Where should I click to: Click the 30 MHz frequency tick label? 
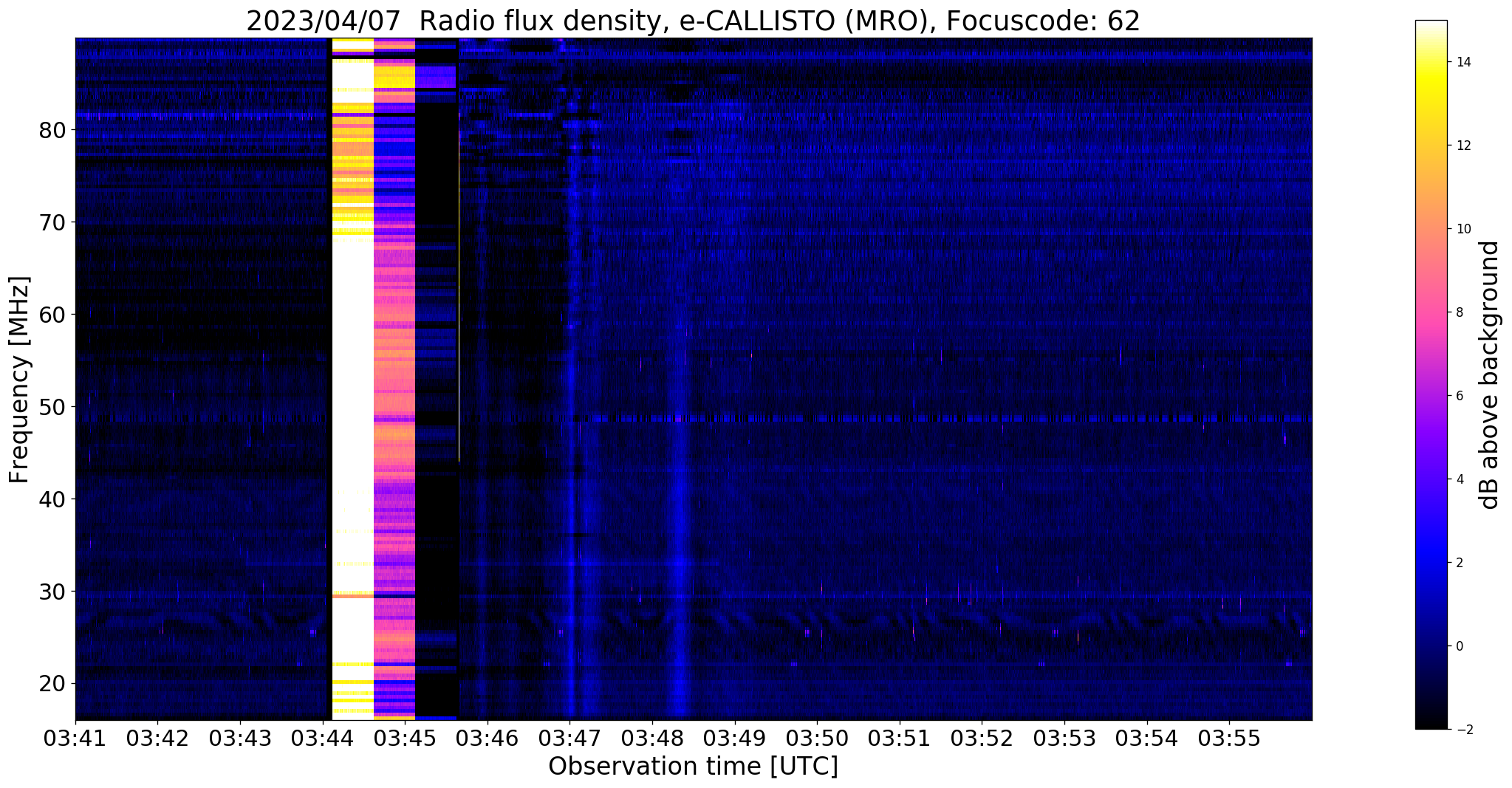52,592
